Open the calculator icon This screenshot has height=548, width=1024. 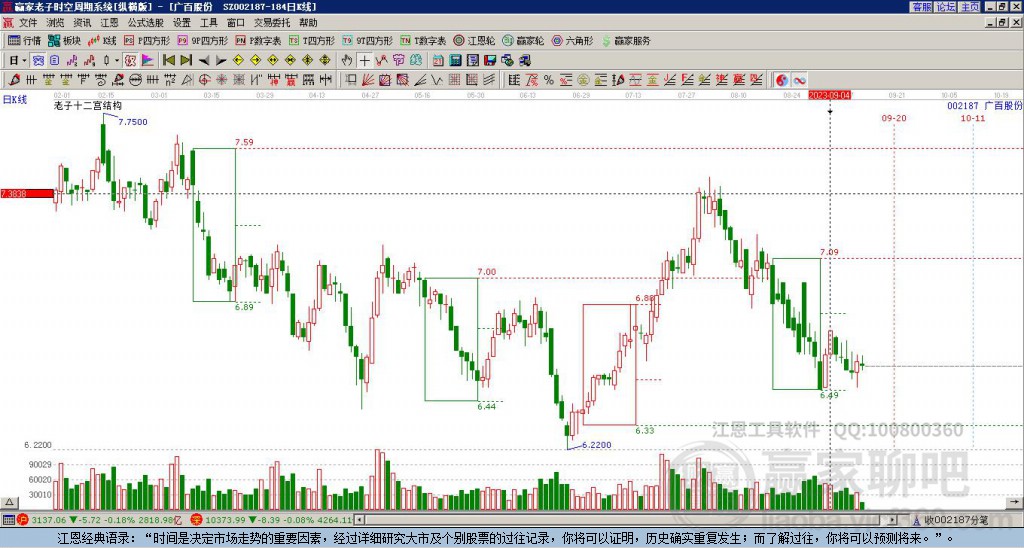click(456, 61)
